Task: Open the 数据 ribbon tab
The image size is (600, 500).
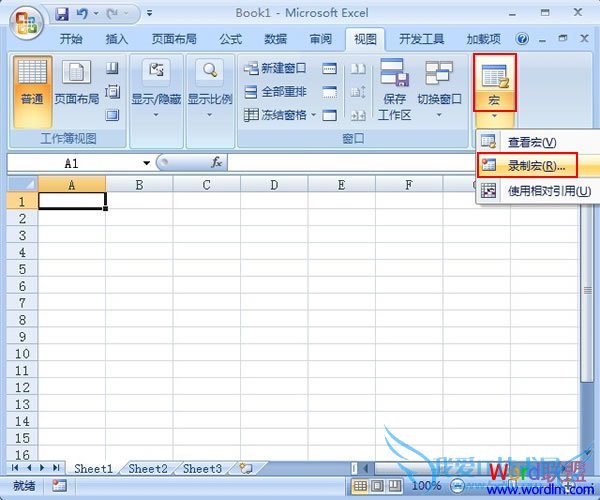Action: coord(276,39)
